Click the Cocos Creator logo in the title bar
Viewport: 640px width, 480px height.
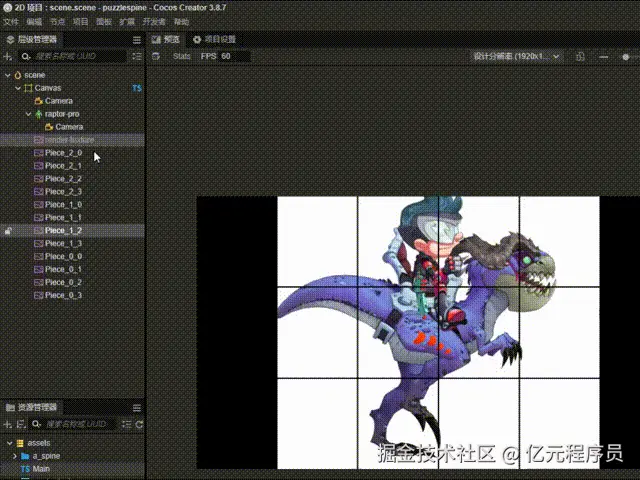pos(7,7)
